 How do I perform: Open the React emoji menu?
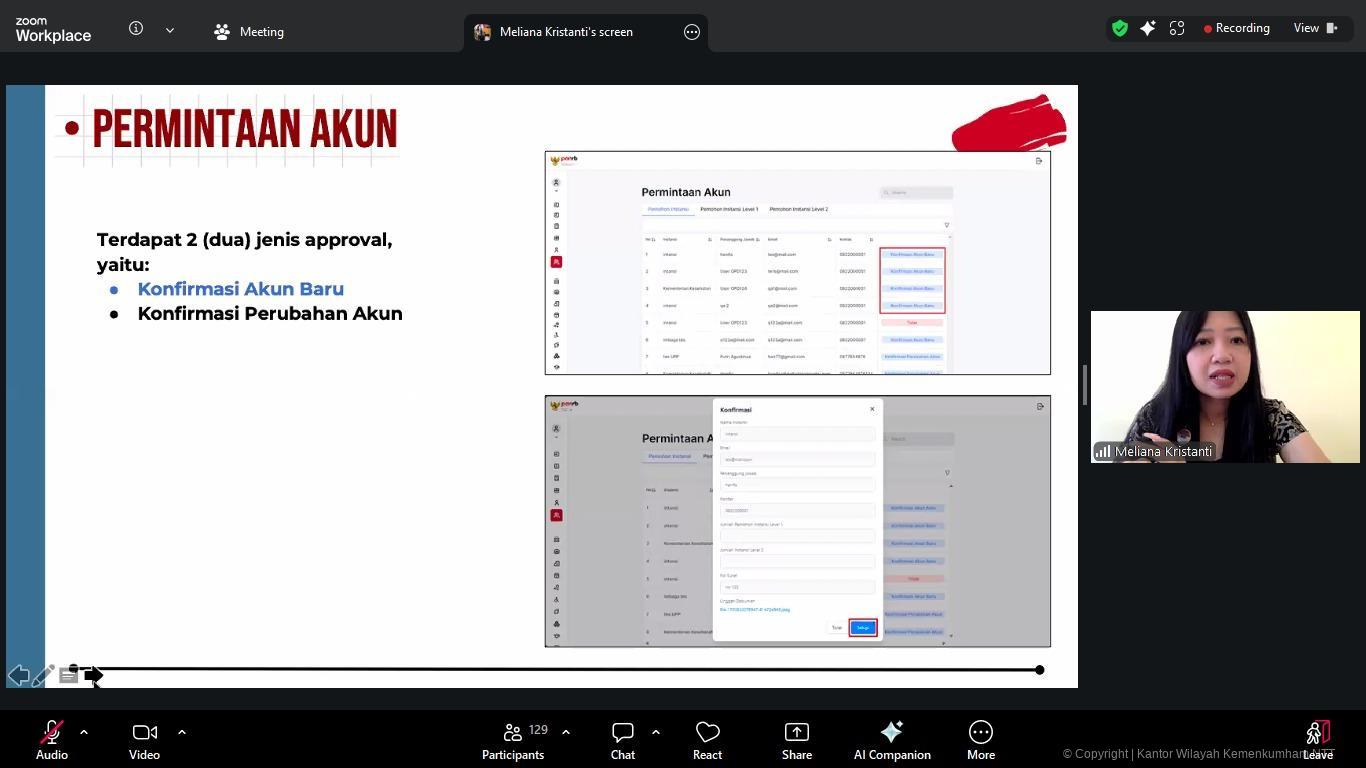click(707, 740)
